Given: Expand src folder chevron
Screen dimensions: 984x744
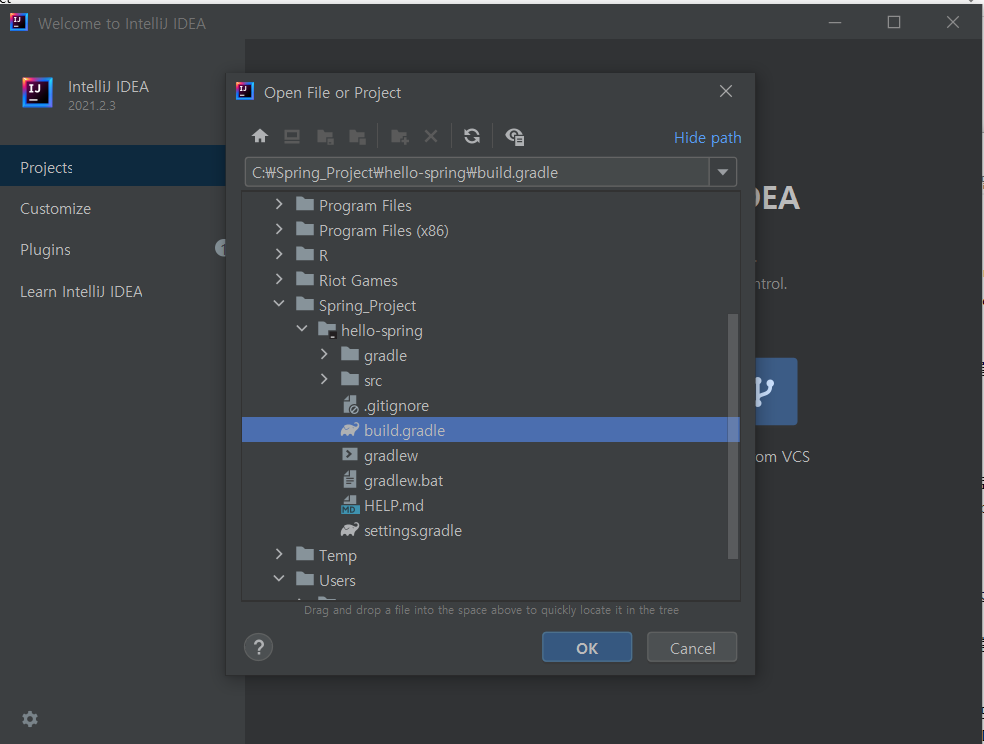Looking at the screenshot, I should 324,380.
